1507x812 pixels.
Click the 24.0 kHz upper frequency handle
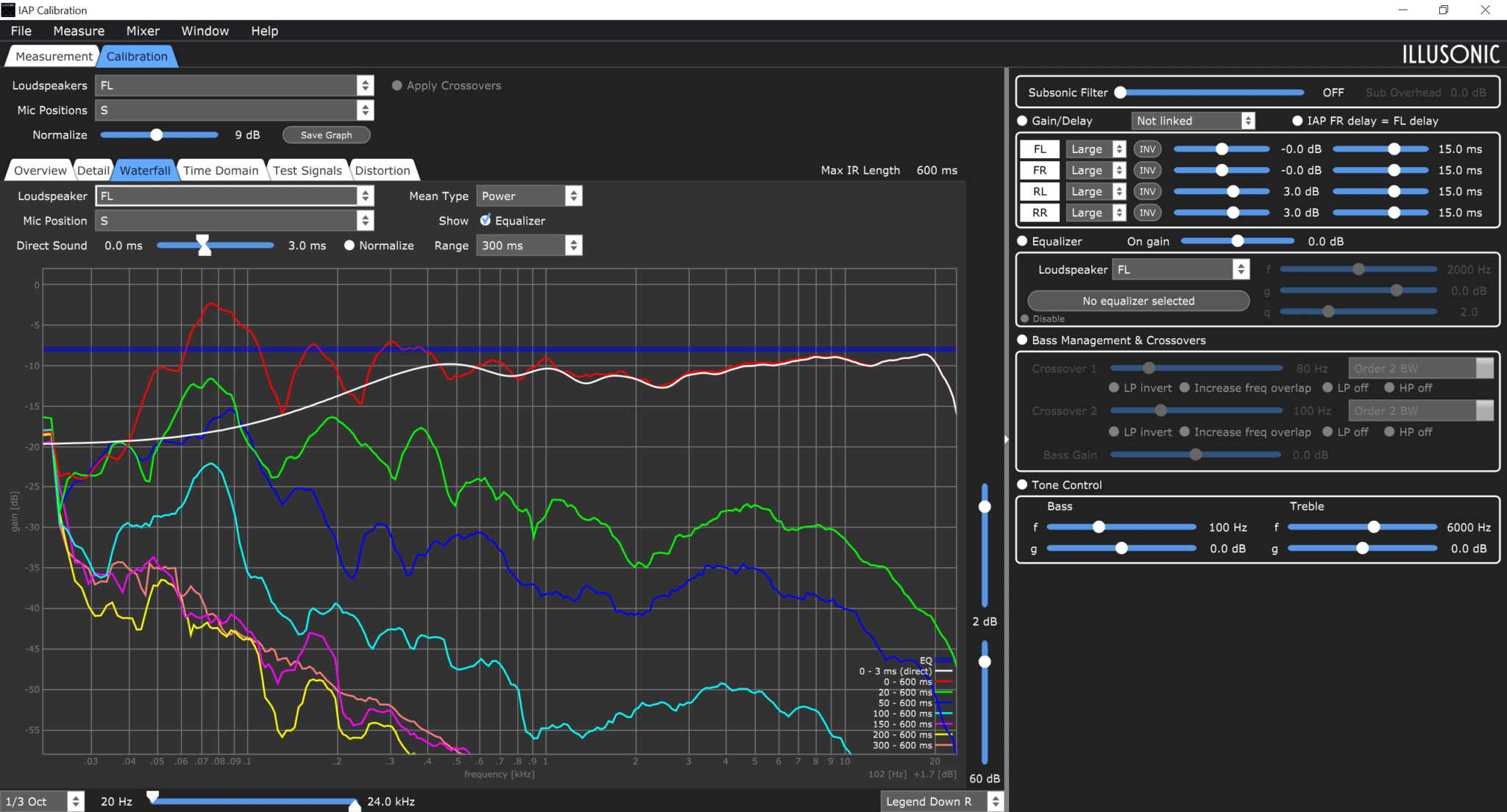(x=355, y=805)
